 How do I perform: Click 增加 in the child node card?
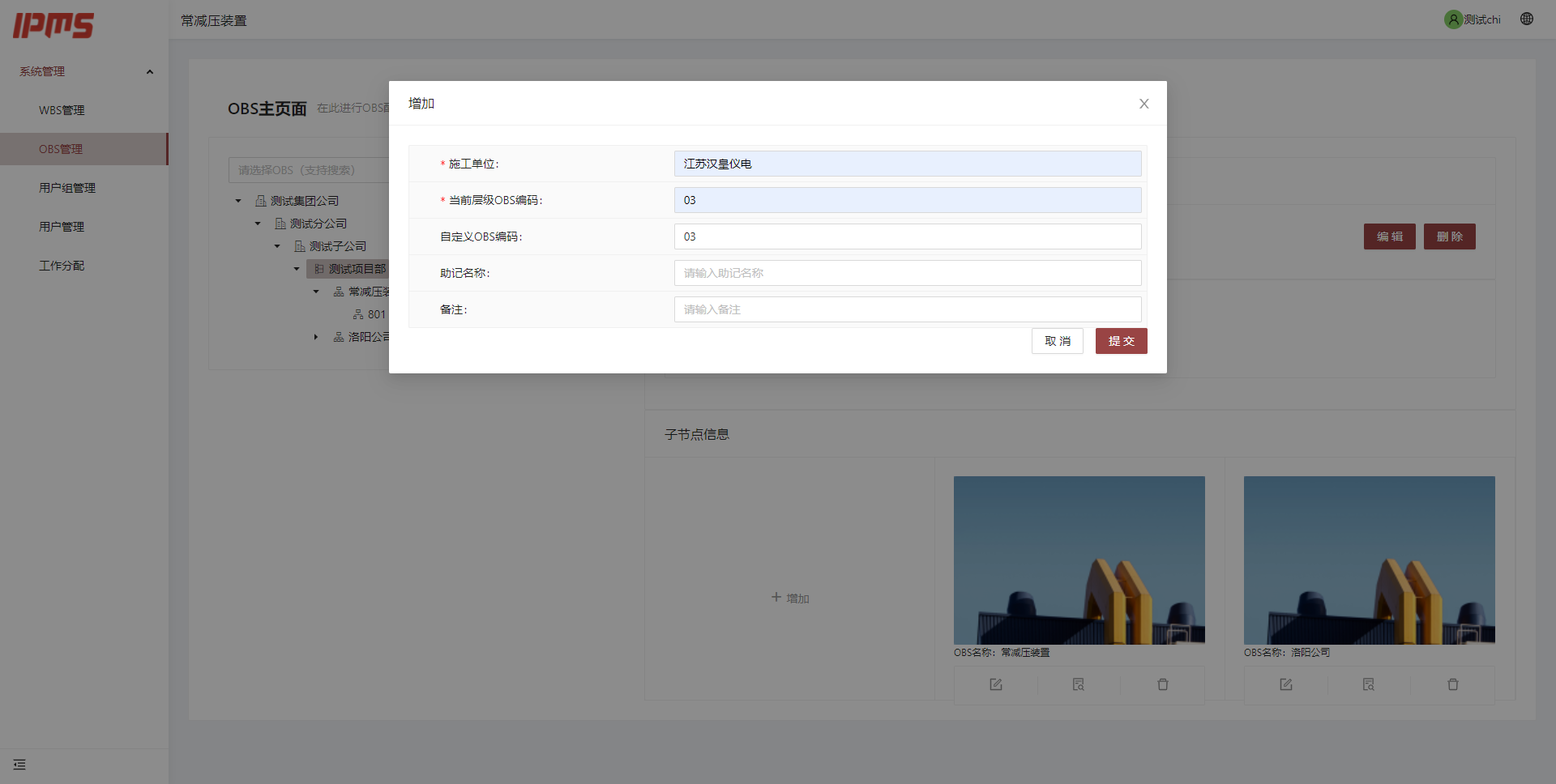790,598
